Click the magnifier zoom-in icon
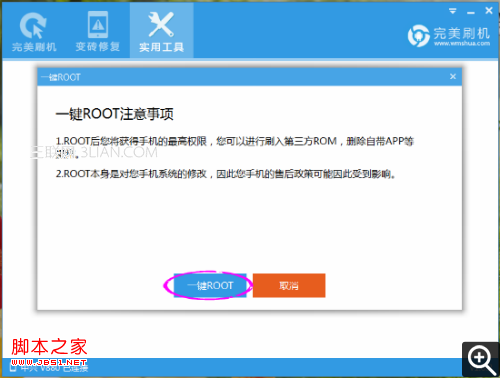500x378 pixels. click(481, 360)
